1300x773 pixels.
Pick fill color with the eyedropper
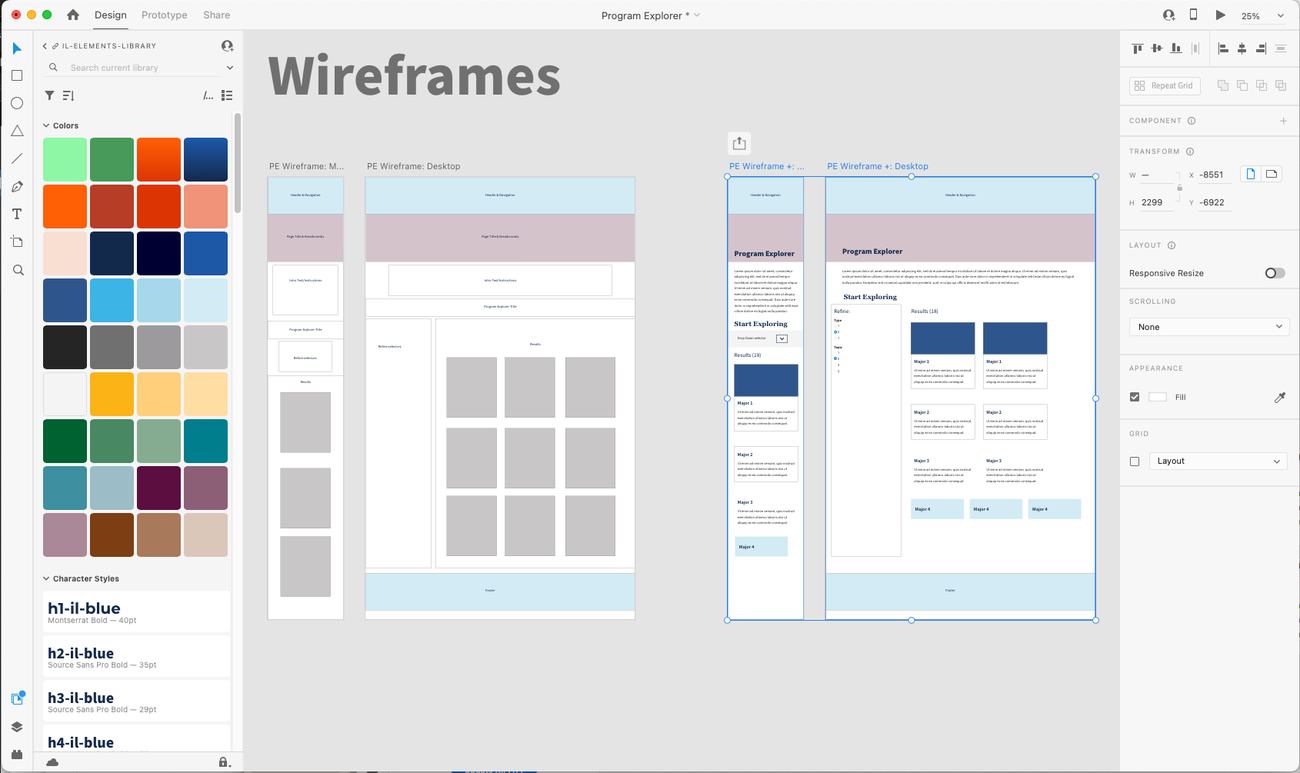[1279, 397]
